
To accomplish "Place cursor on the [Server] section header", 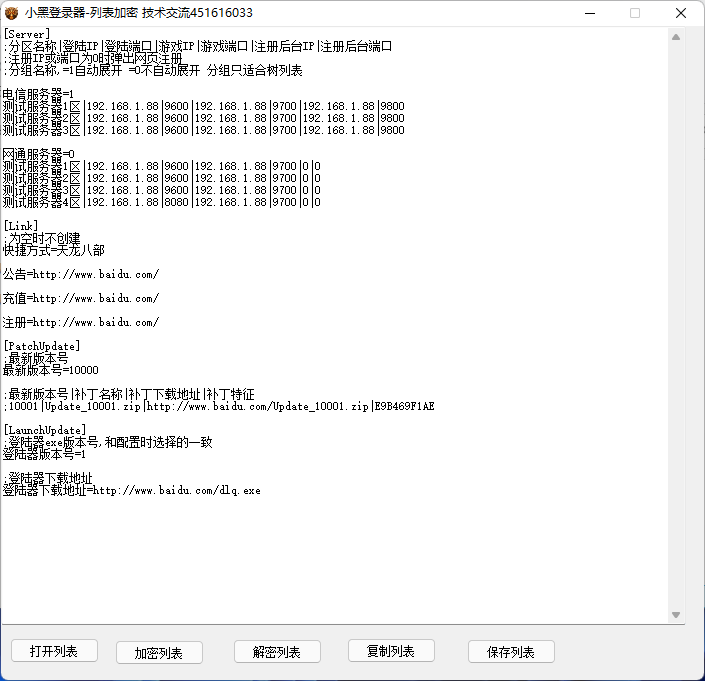I will 27,34.
